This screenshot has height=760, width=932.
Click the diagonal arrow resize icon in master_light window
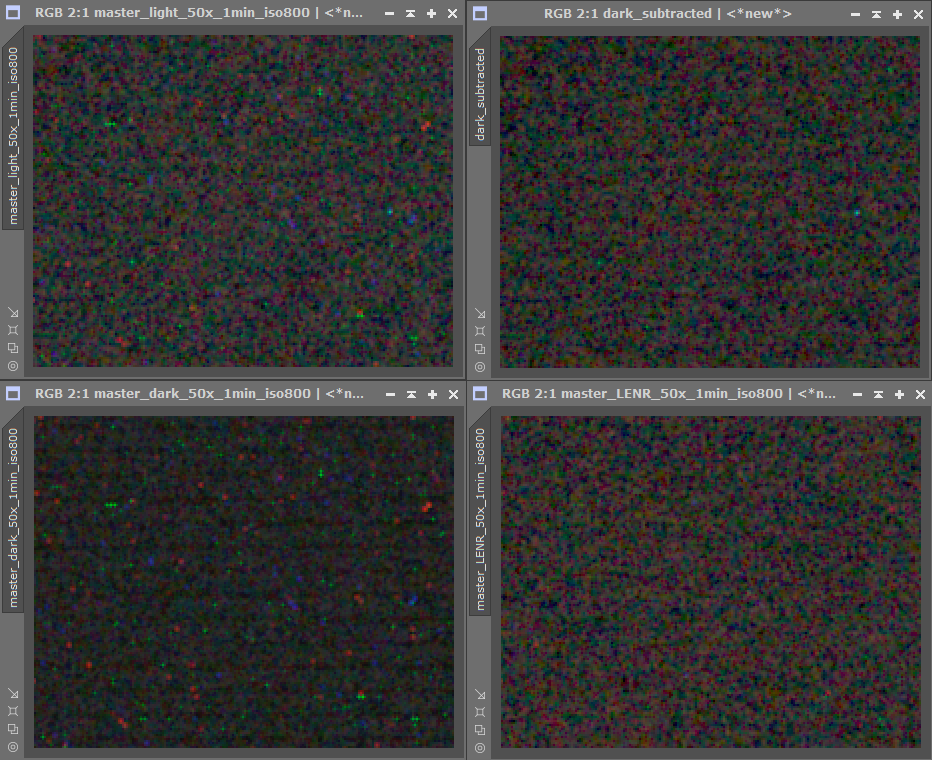pyautogui.click(x=13, y=312)
